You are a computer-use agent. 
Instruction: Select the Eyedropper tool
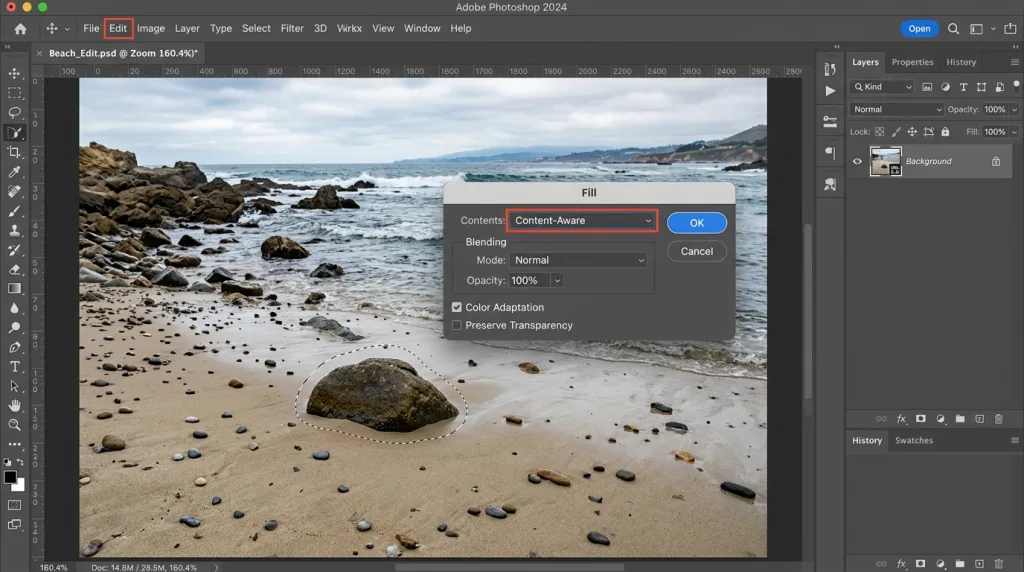pos(14,172)
